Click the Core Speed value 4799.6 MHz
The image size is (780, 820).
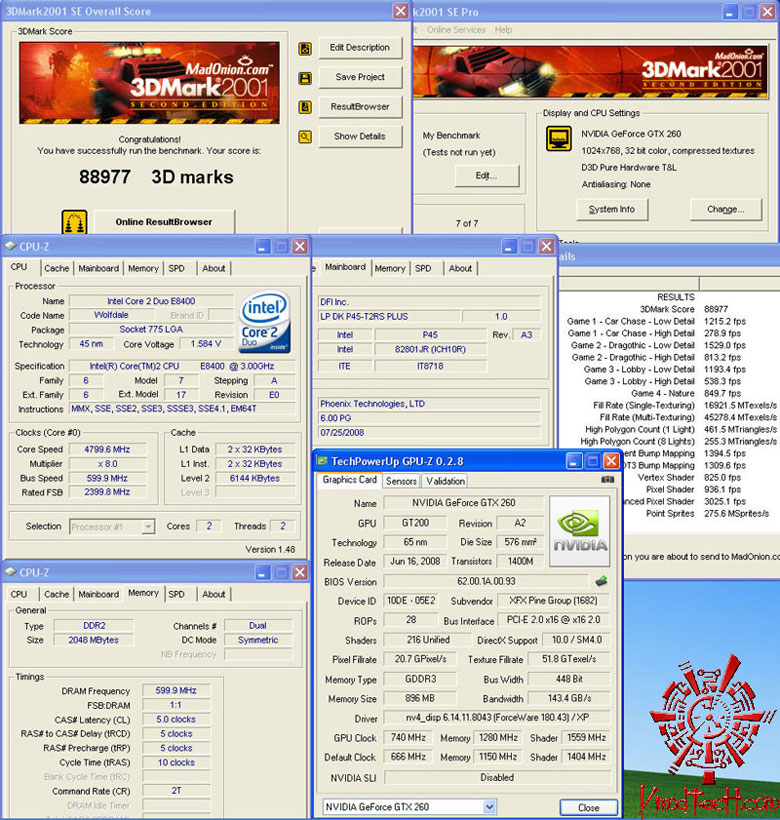click(x=107, y=450)
